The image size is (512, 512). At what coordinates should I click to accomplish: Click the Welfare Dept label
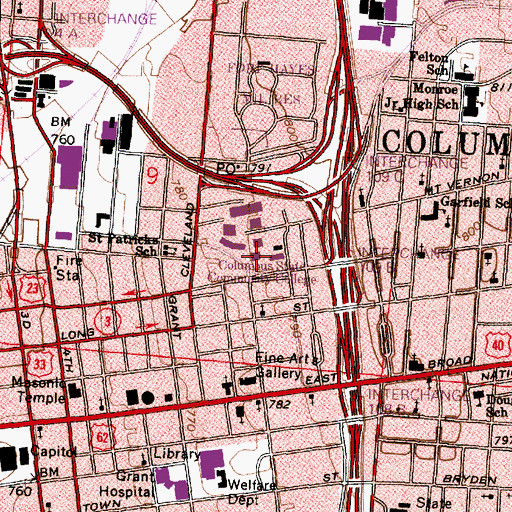(251, 492)
